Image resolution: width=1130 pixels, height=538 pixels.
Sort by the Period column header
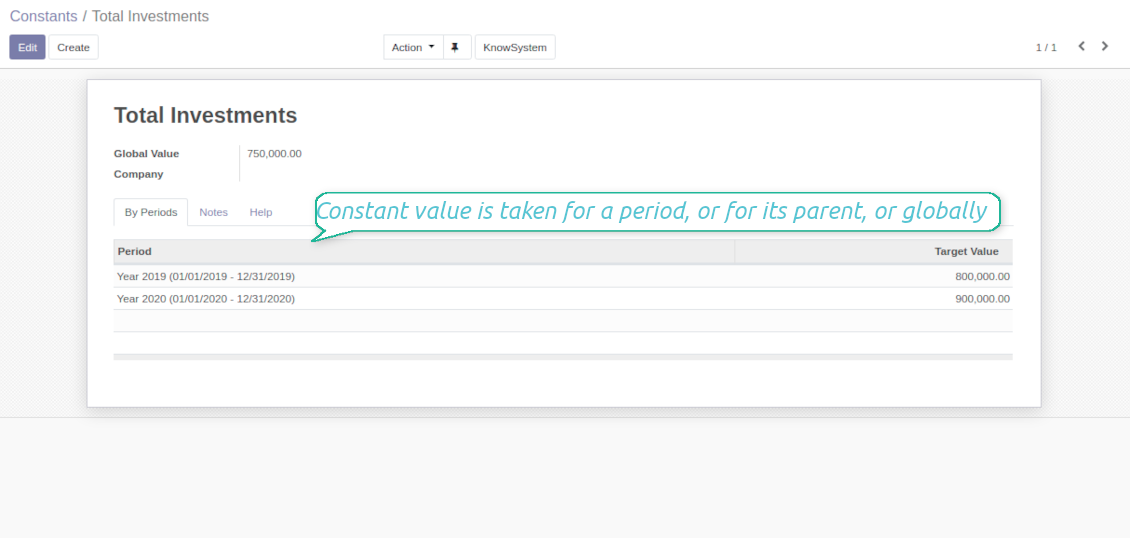pyautogui.click(x=135, y=251)
